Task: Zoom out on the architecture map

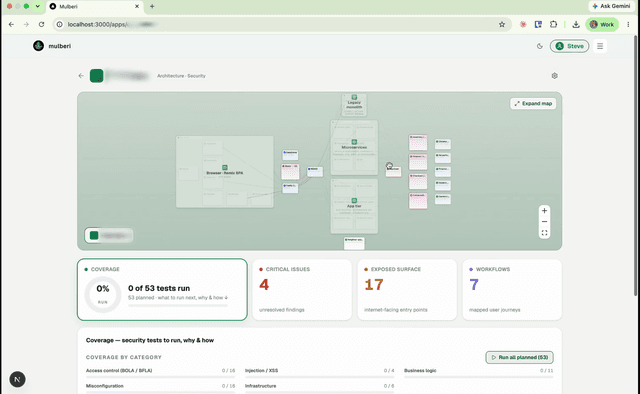Action: coord(544,222)
